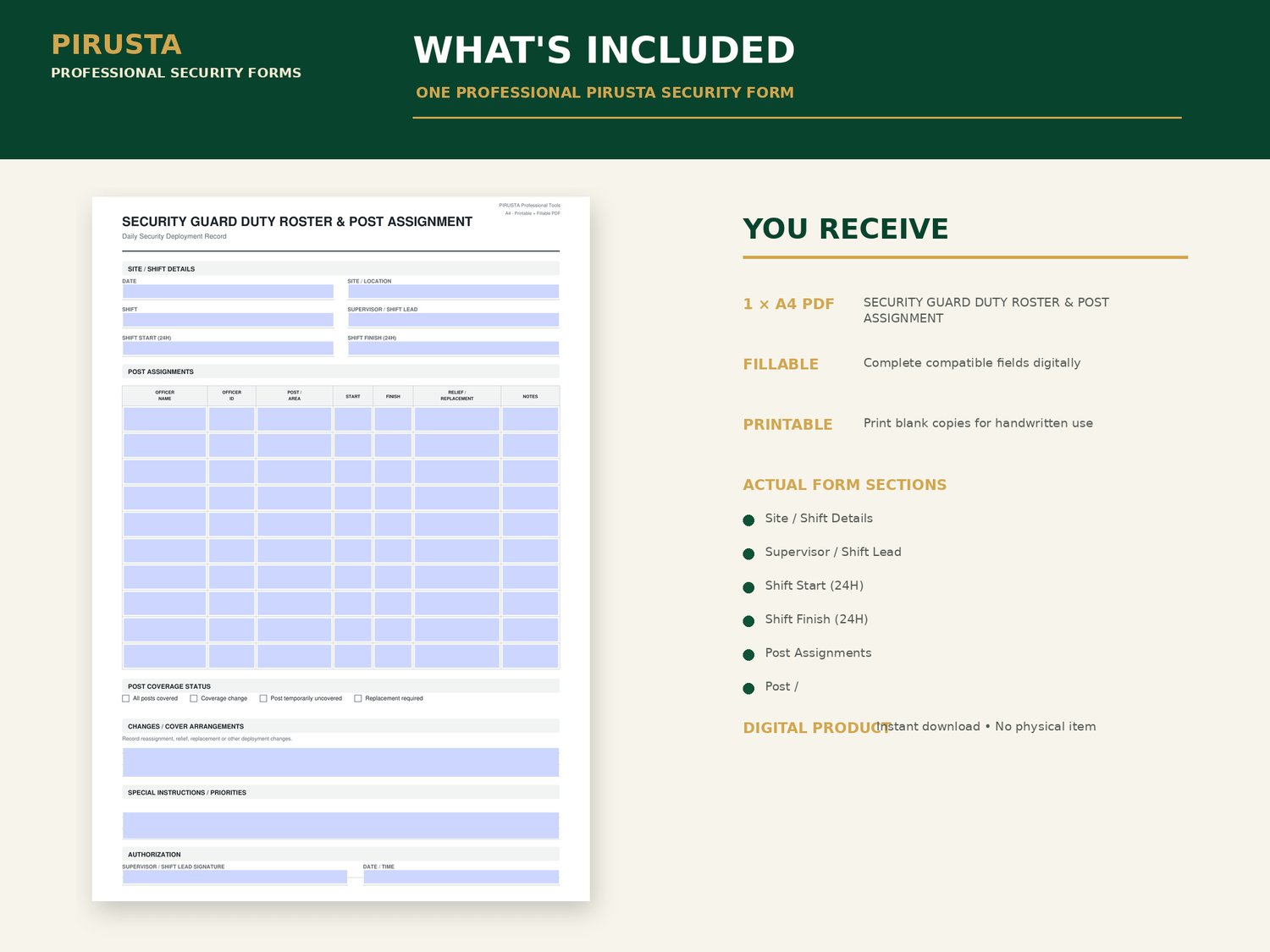
Task: Click the DATE input field
Action: [228, 291]
